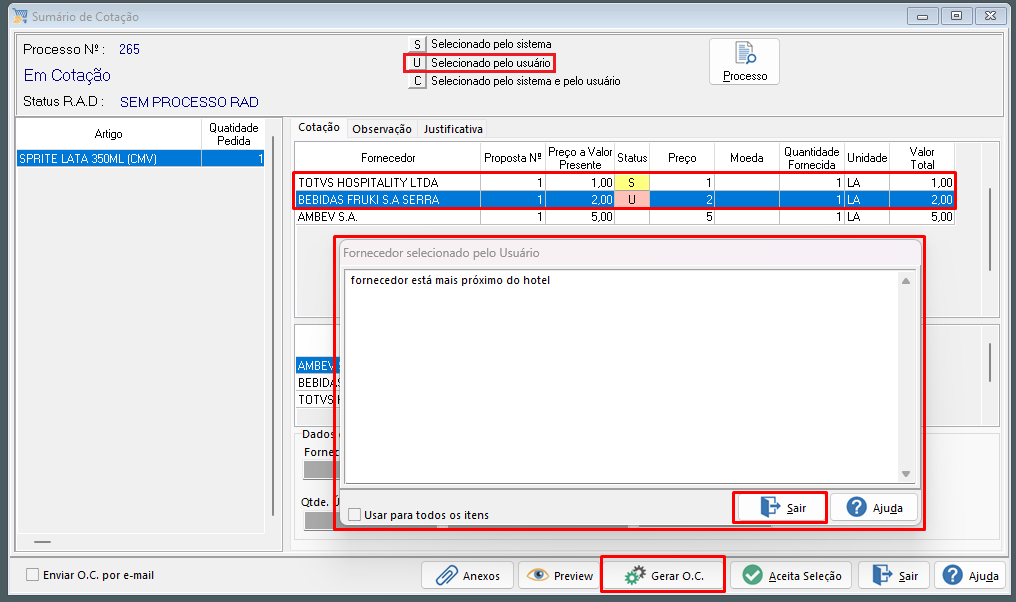1016x602 pixels.
Task: Click the Fornecedor column header
Action: [x=387, y=157]
